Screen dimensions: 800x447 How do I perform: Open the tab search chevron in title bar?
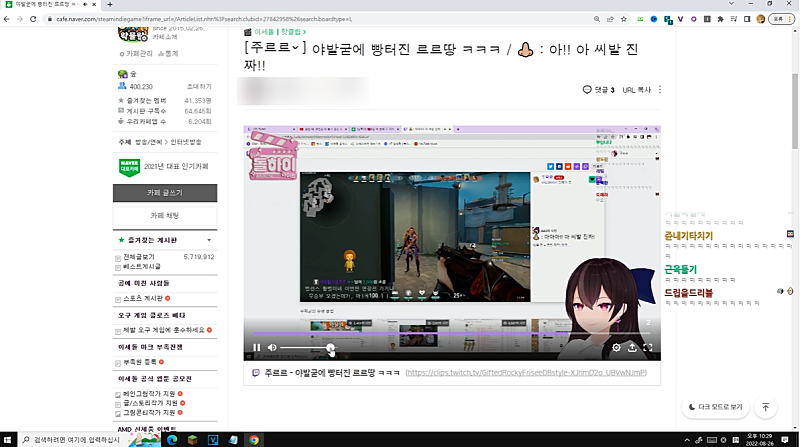[731, 4]
